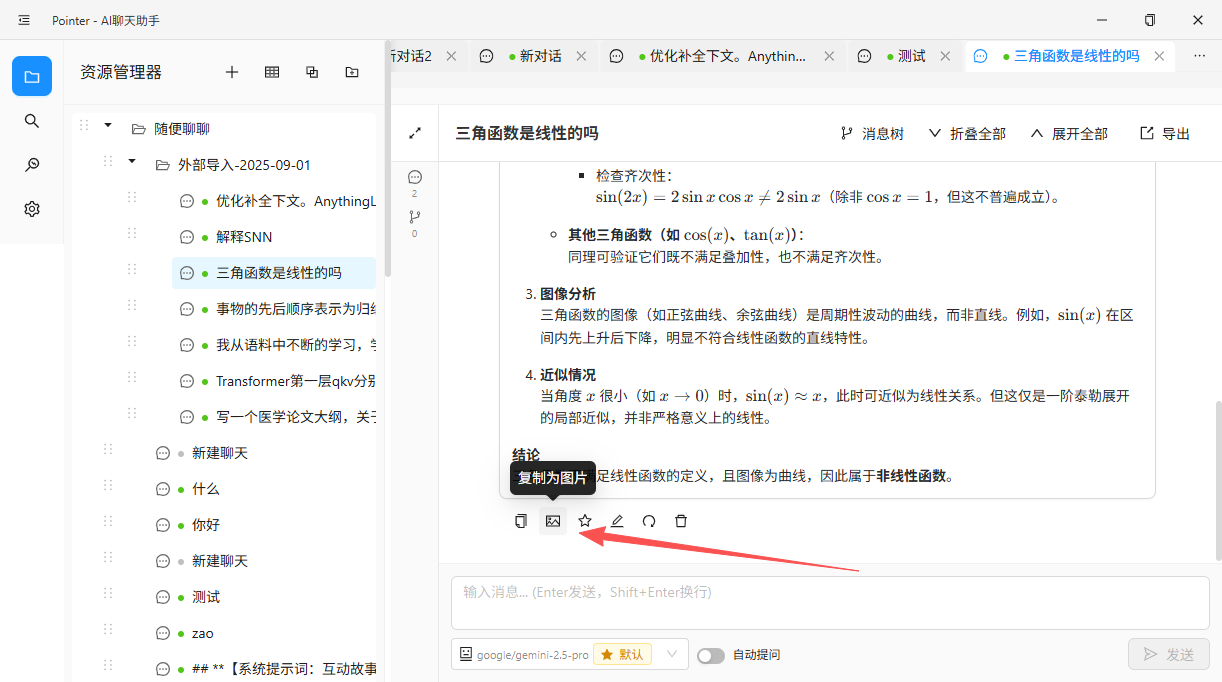Open the chat history search icon below search

[x=32, y=165]
